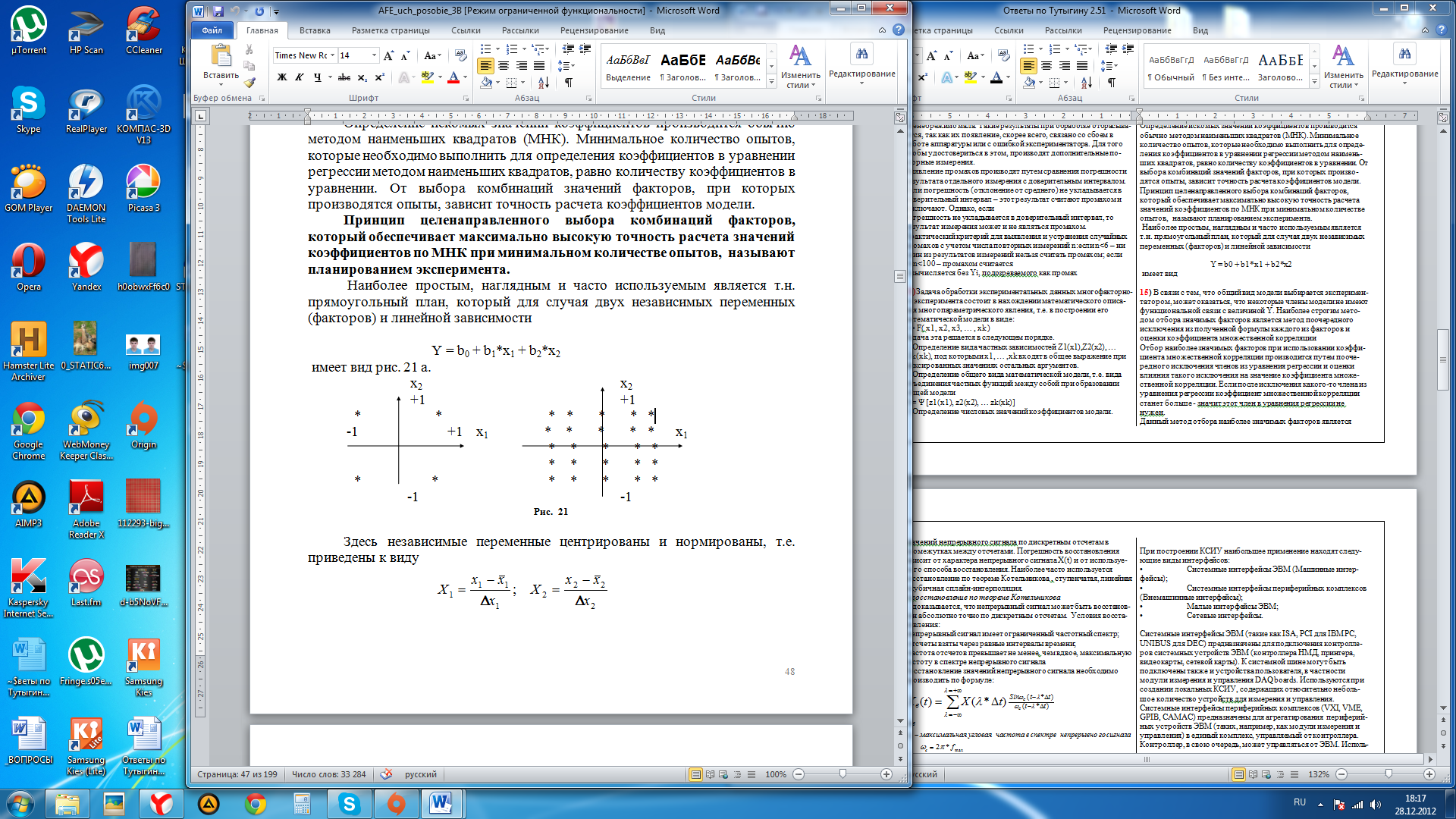Open Adobe Reader X desktop shortcut

[86, 510]
